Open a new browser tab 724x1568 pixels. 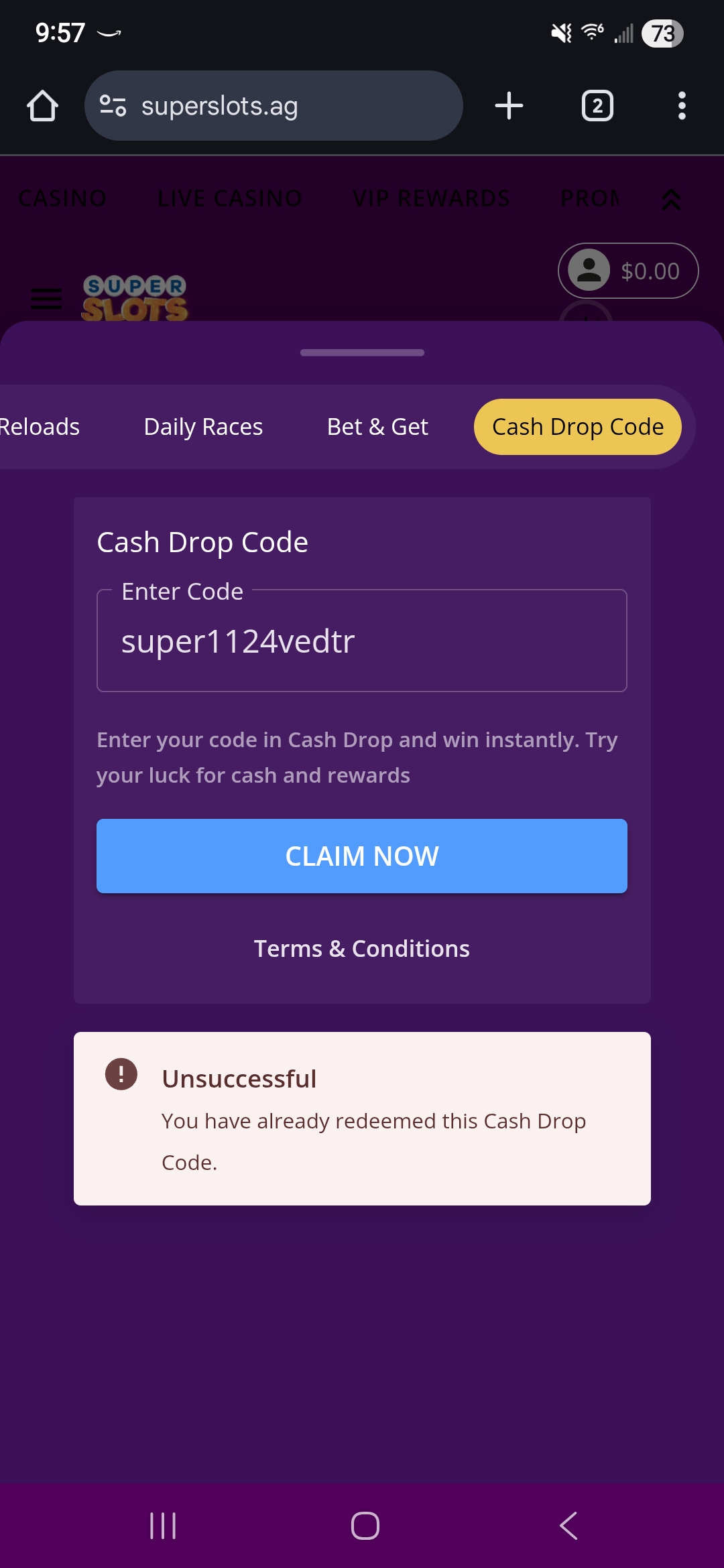click(509, 106)
